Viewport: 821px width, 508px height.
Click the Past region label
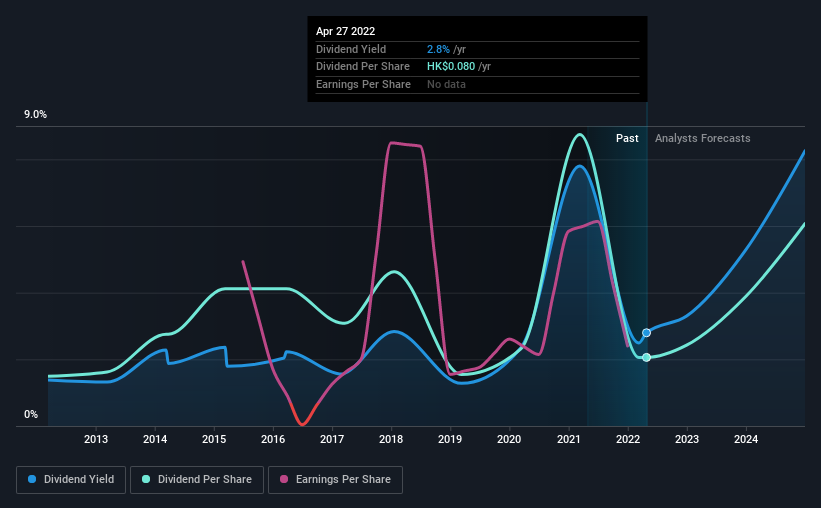[x=627, y=138]
